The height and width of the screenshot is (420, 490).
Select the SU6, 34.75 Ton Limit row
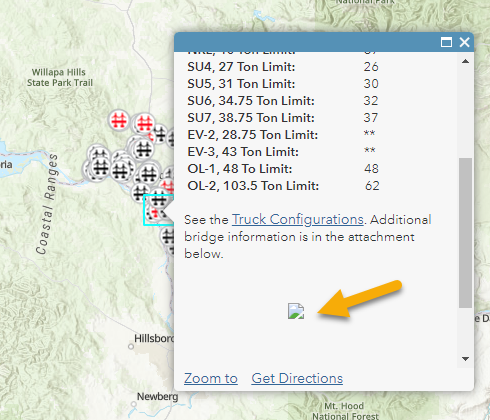pyautogui.click(x=283, y=101)
